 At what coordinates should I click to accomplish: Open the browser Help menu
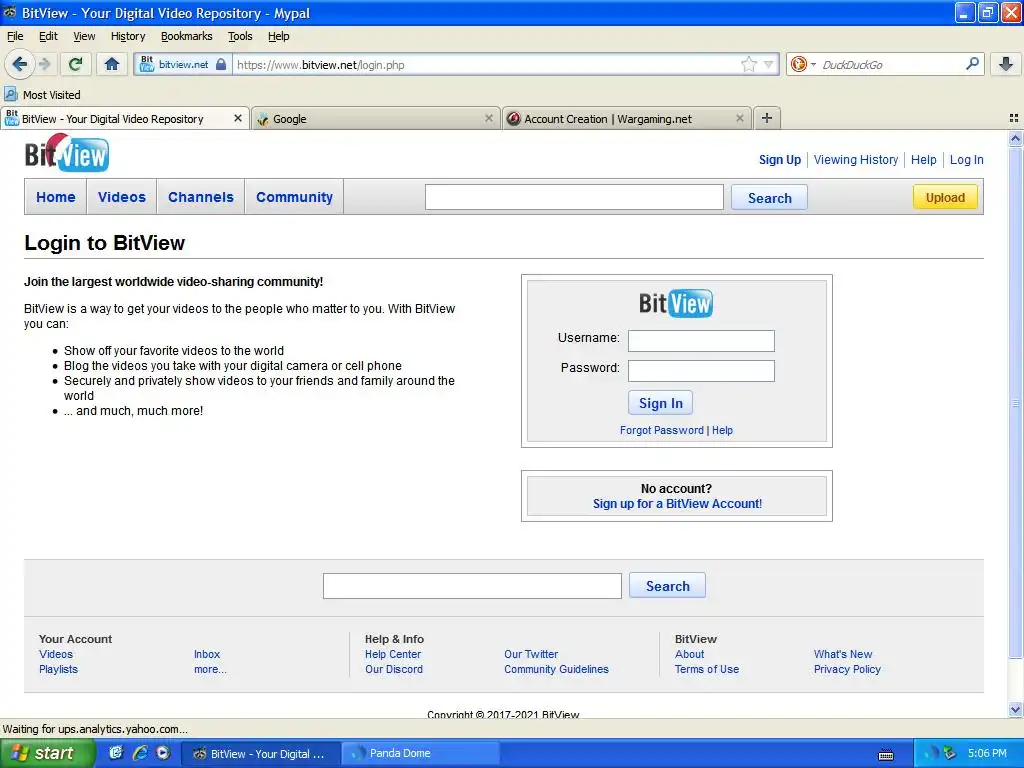[x=278, y=36]
